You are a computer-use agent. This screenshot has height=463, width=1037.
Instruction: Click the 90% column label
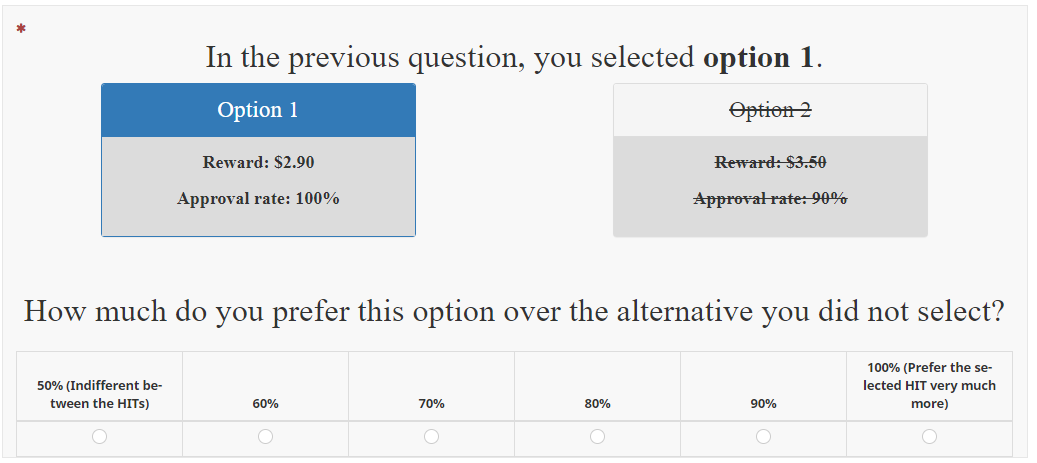pyautogui.click(x=763, y=404)
